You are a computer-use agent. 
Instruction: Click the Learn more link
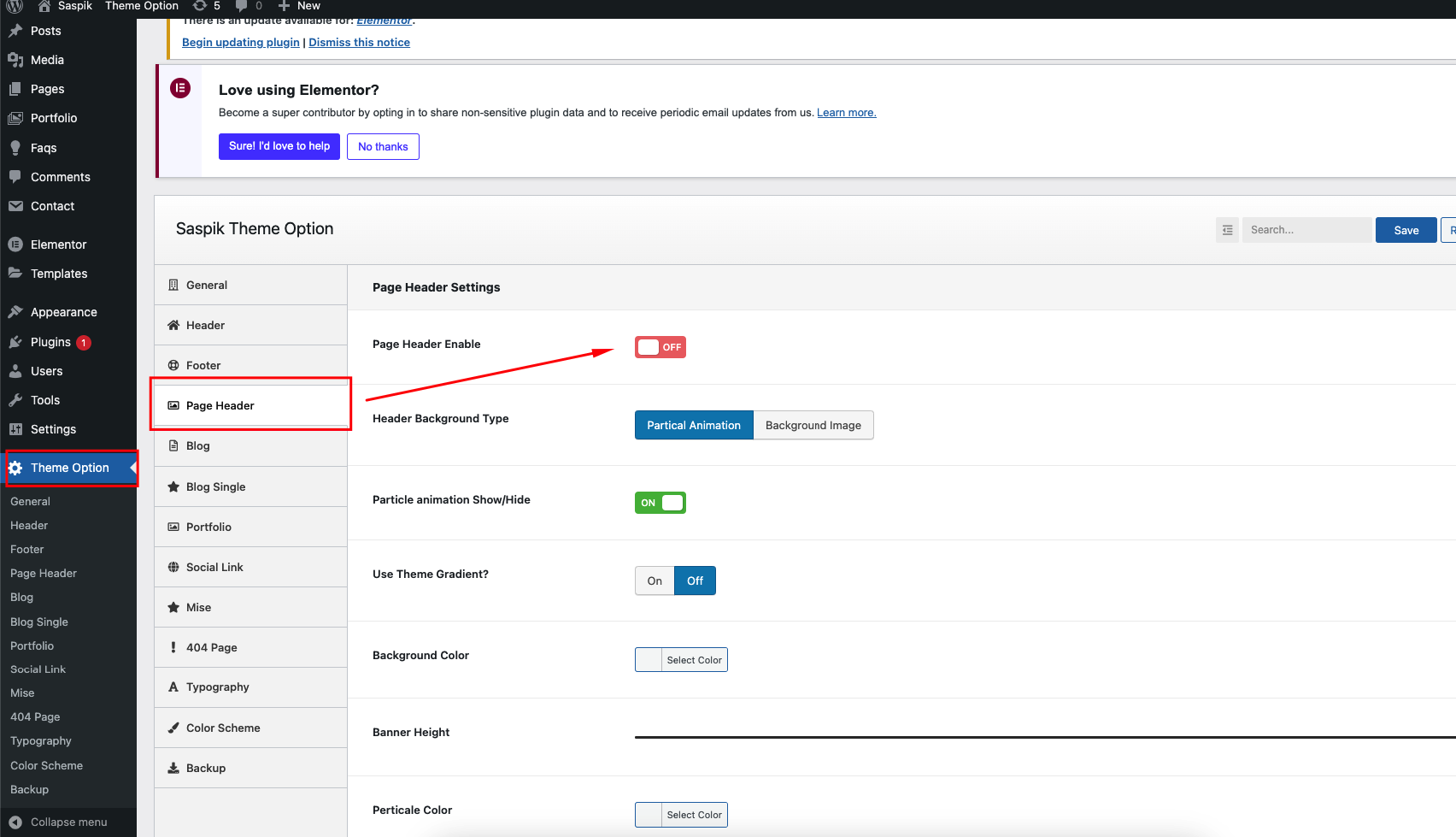coord(847,113)
